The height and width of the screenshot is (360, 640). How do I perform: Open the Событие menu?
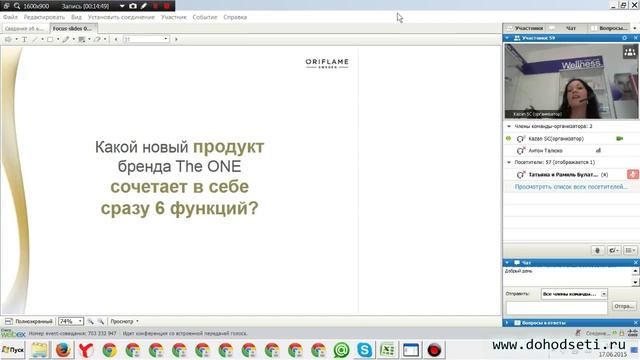[x=205, y=17]
